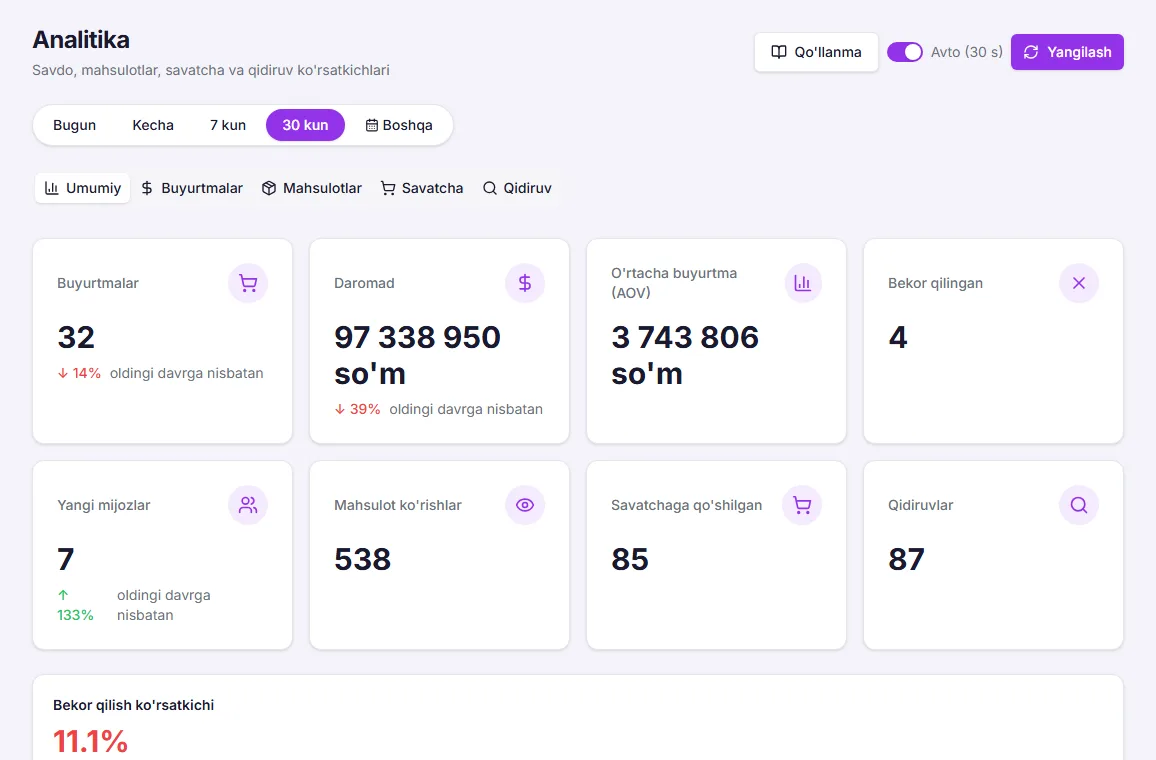1156x760 pixels.
Task: Choose the 7 kun period
Action: pyautogui.click(x=228, y=125)
